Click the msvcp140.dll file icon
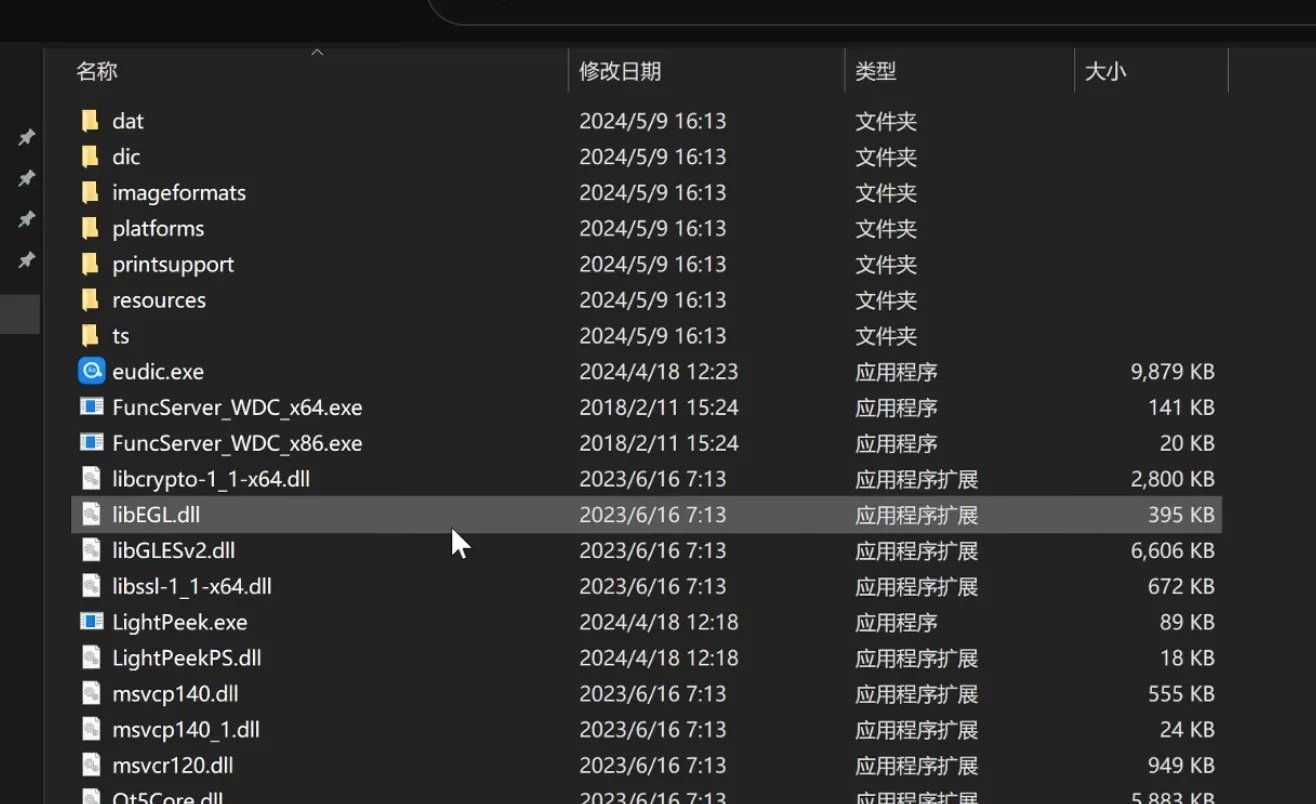The width and height of the screenshot is (1316, 804). click(91, 694)
